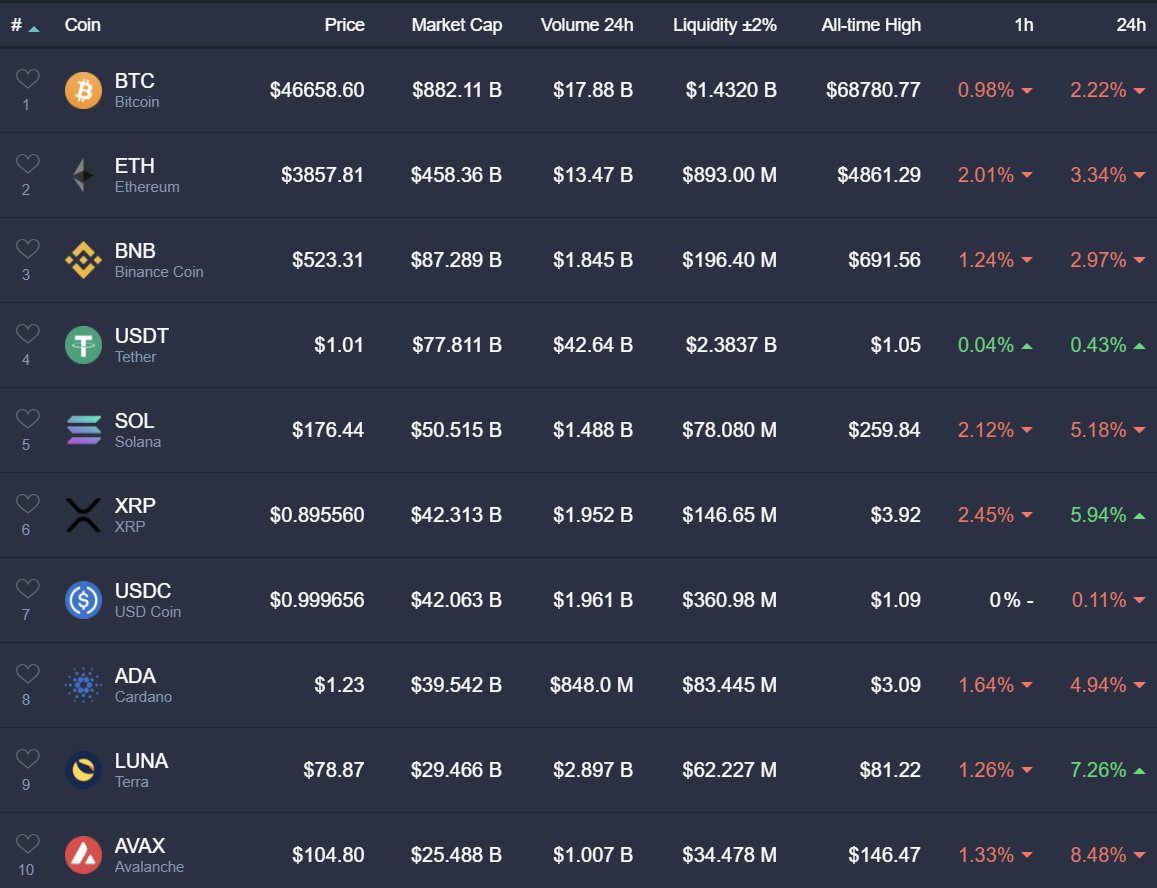Favorite LUNA with the heart icon
This screenshot has height=888, width=1157.
pyautogui.click(x=27, y=757)
